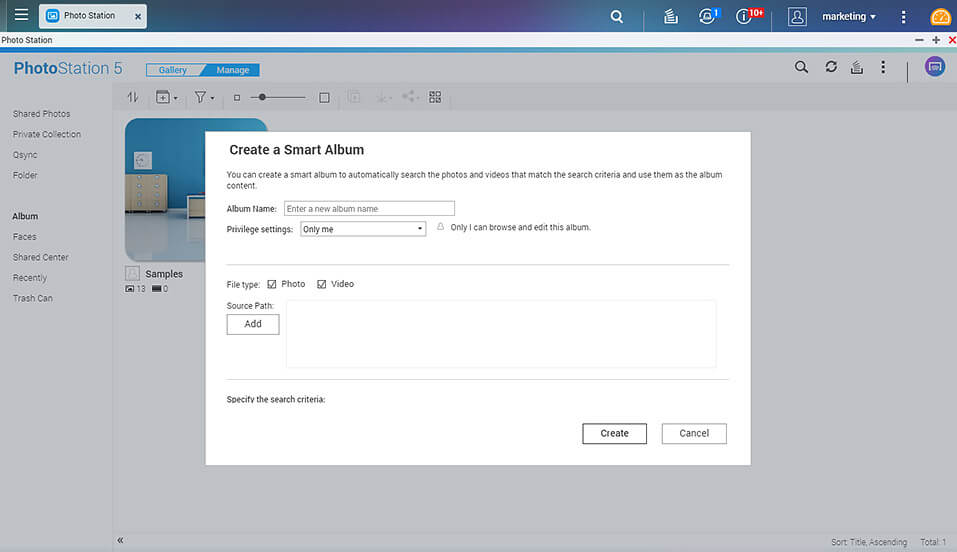Refresh Photo Station with the reload icon
This screenshot has width=957, height=552.
click(831, 67)
